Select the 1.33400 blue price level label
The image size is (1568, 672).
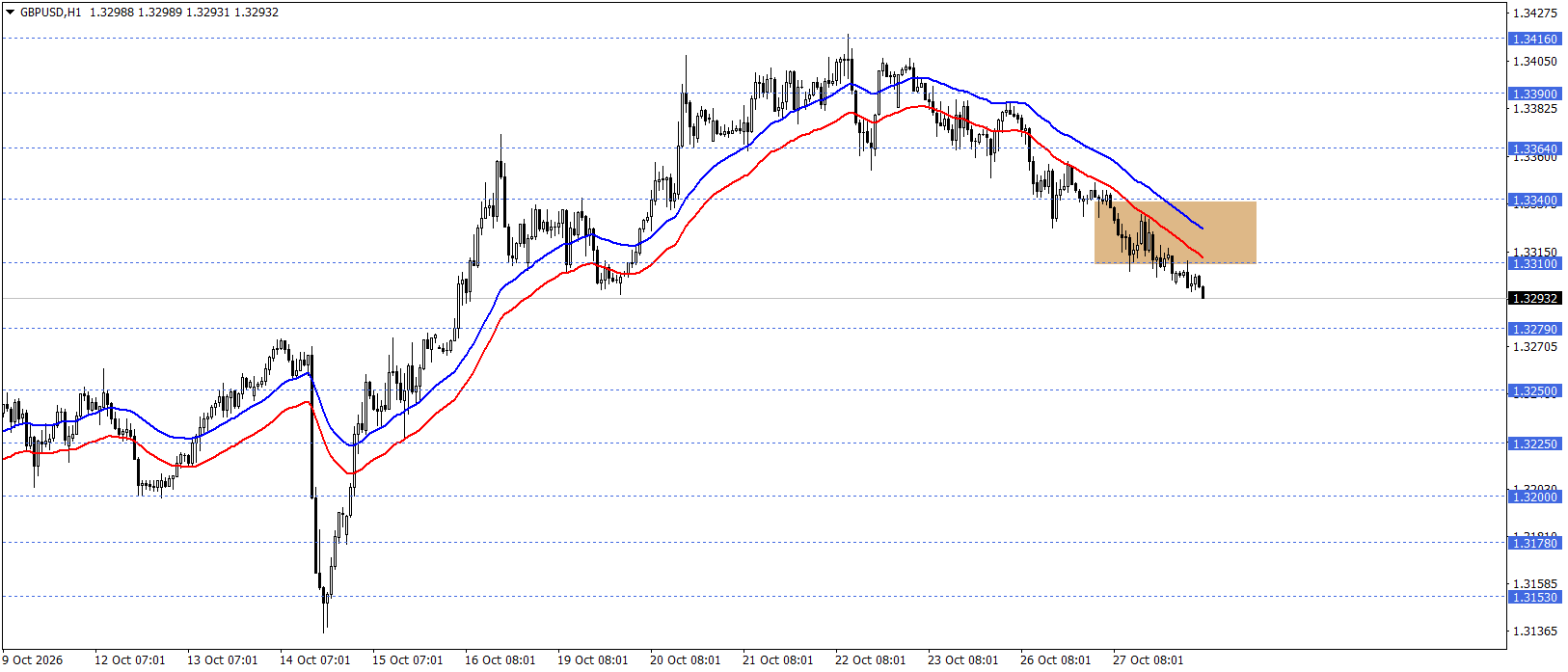pyautogui.click(x=1533, y=201)
